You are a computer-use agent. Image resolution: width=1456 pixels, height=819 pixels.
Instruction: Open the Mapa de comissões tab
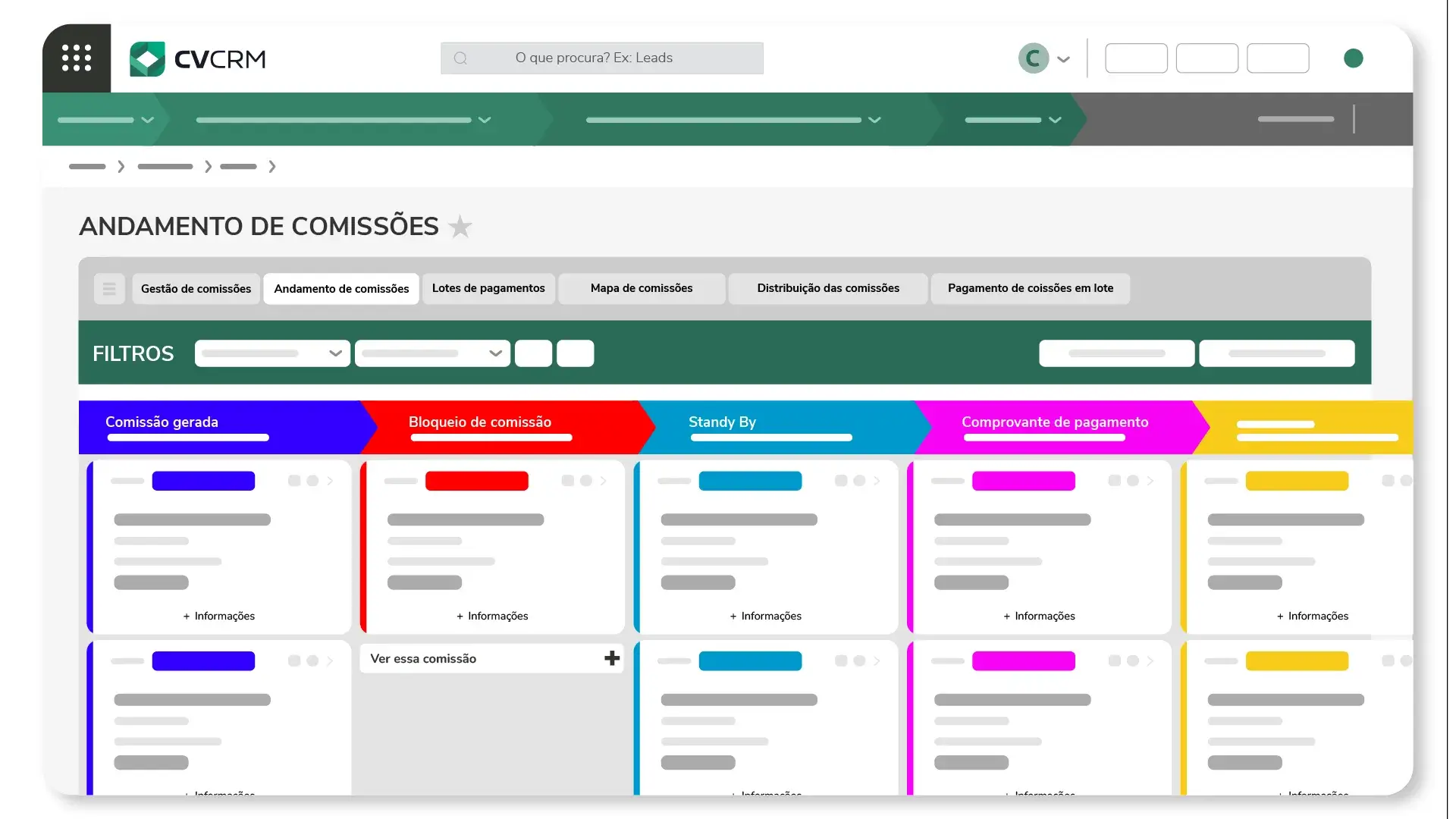(642, 288)
